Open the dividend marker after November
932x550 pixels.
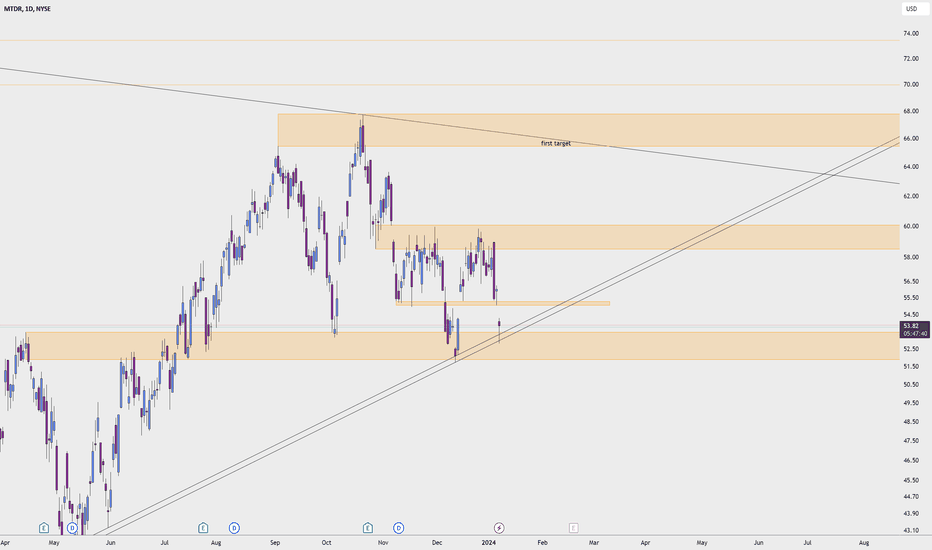pyautogui.click(x=398, y=528)
